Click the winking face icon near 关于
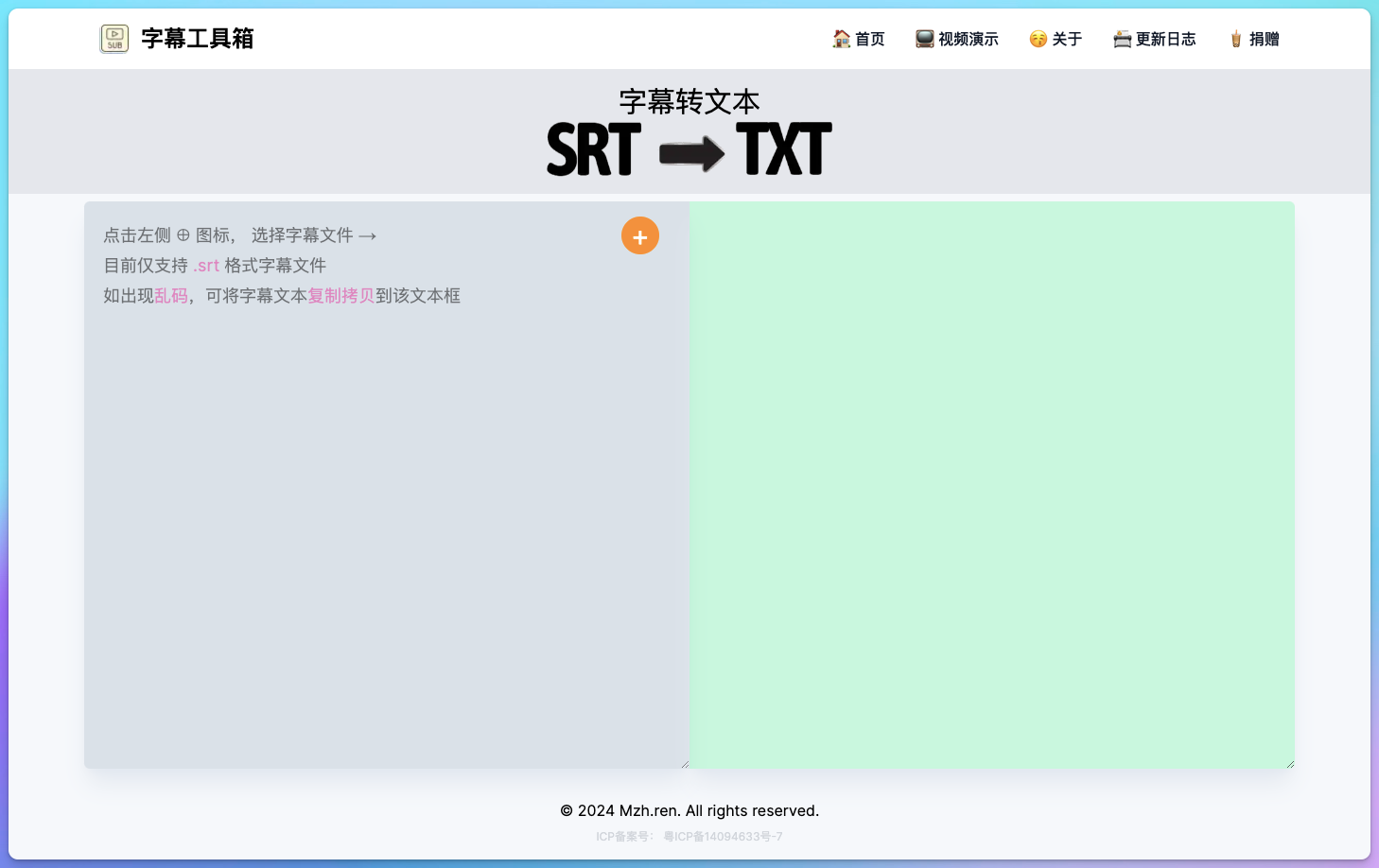 click(1038, 39)
